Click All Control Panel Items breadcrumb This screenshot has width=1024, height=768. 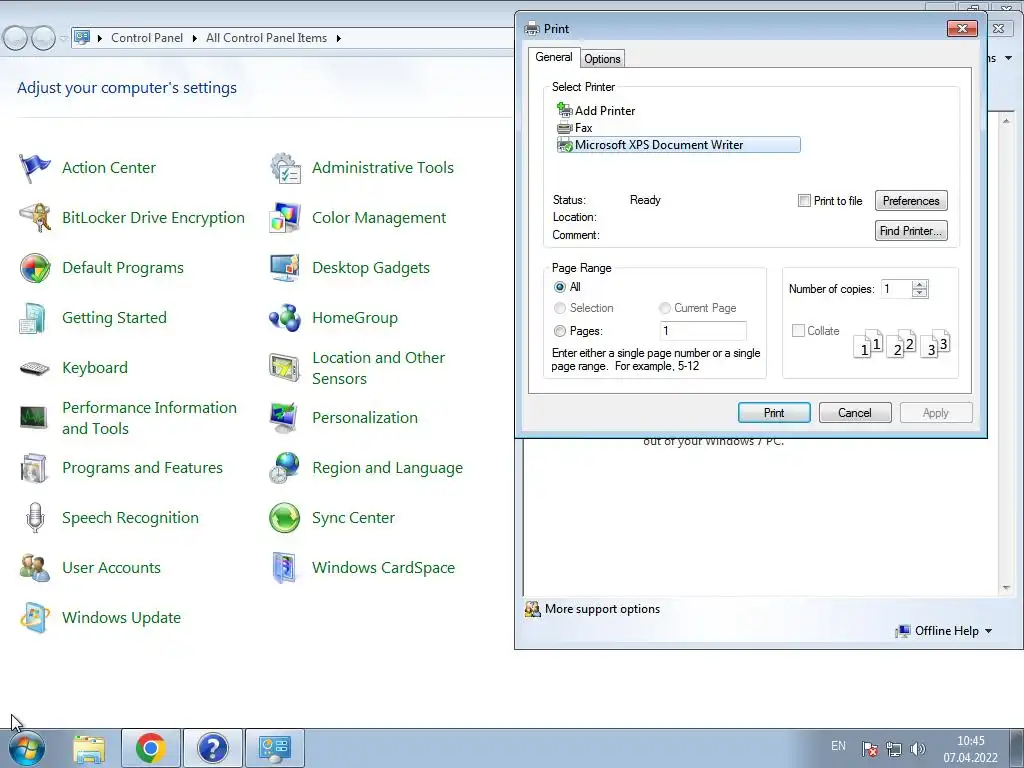click(x=266, y=38)
